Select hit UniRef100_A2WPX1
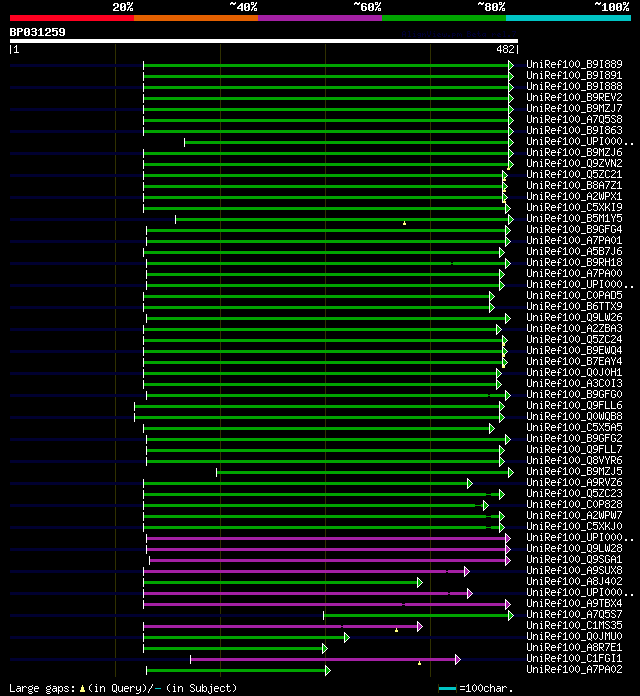 (x=574, y=196)
